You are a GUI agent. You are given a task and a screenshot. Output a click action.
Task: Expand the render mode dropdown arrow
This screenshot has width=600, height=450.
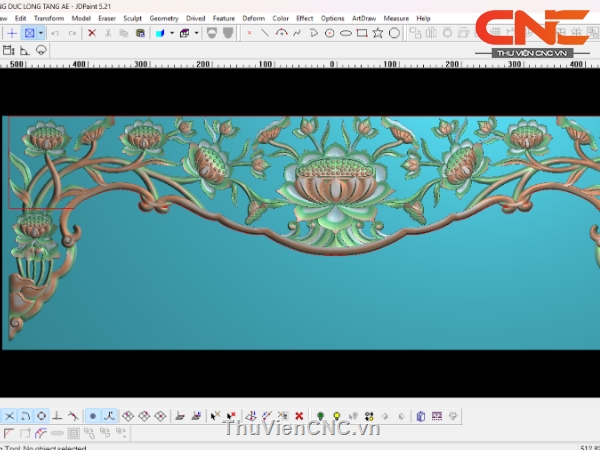coord(196,33)
